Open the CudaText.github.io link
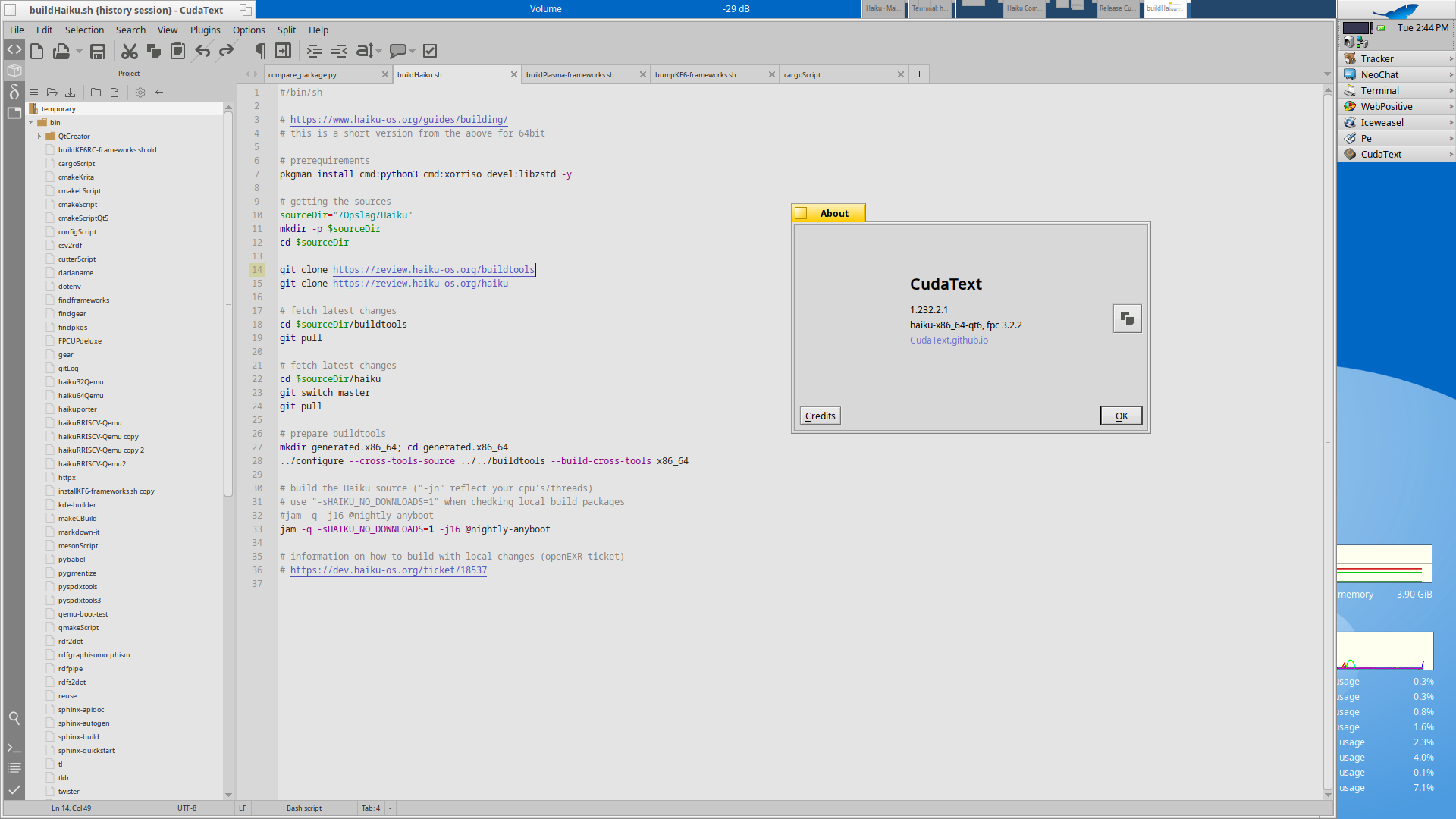Image resolution: width=1456 pixels, height=819 pixels. (x=949, y=340)
